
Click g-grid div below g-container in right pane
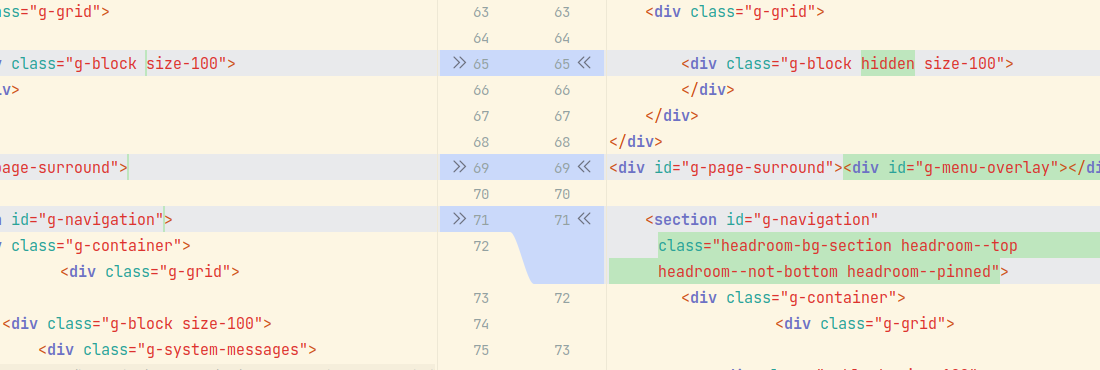(x=865, y=324)
